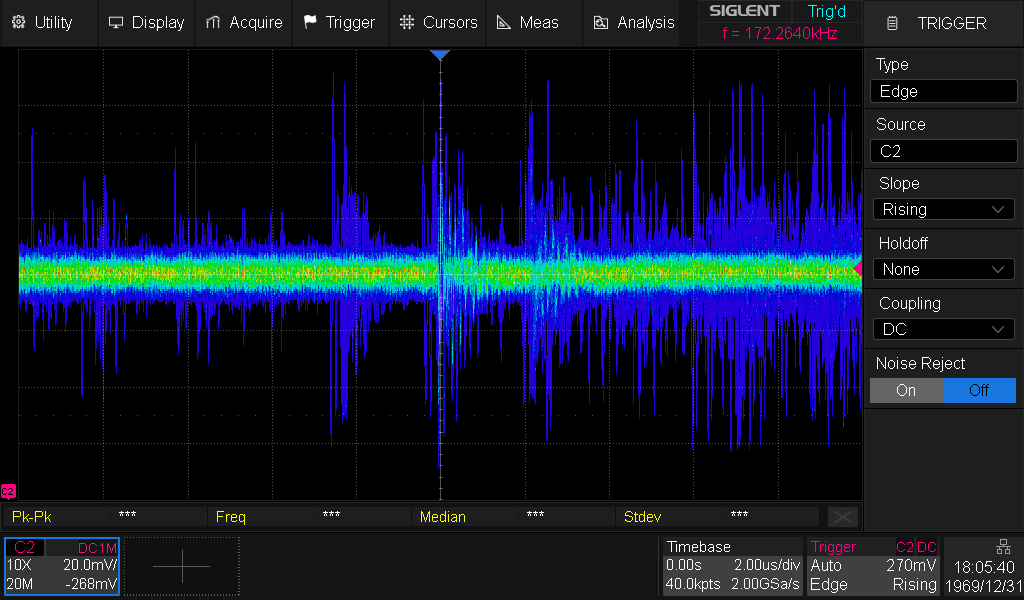The image size is (1024, 600).
Task: Open the Cursors menu
Action: (x=438, y=22)
